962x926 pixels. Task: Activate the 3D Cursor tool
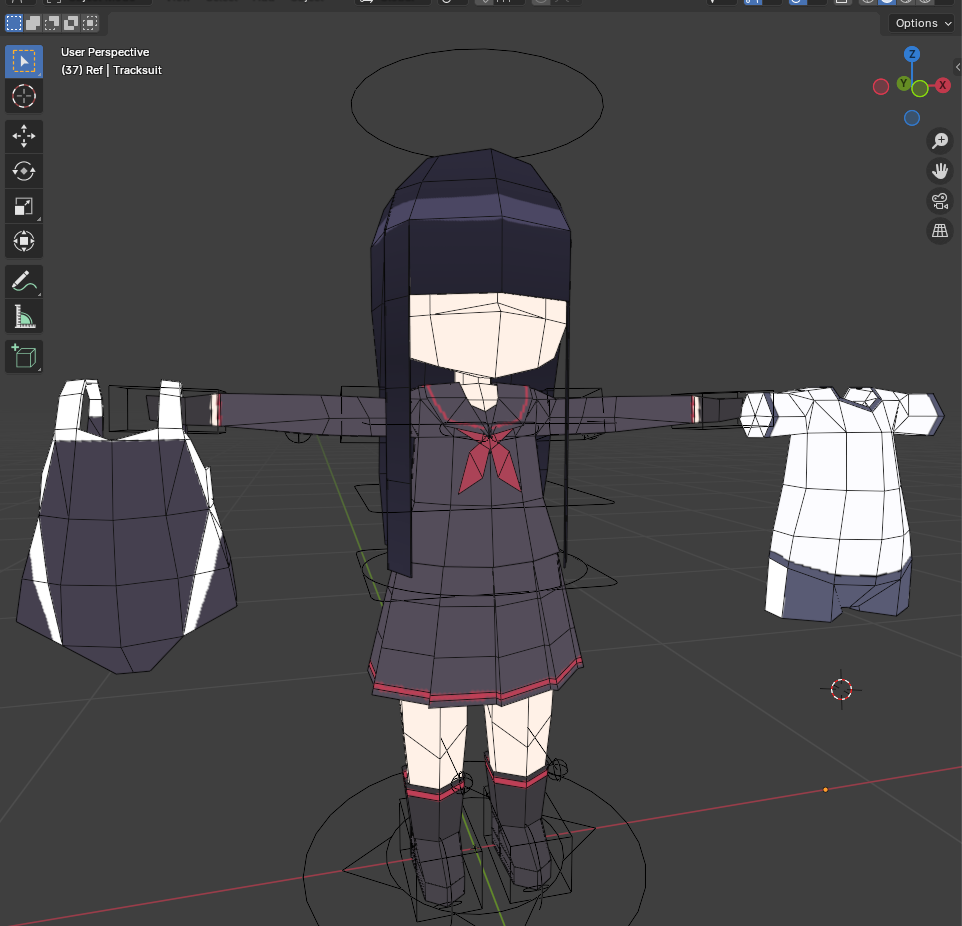tap(24, 96)
